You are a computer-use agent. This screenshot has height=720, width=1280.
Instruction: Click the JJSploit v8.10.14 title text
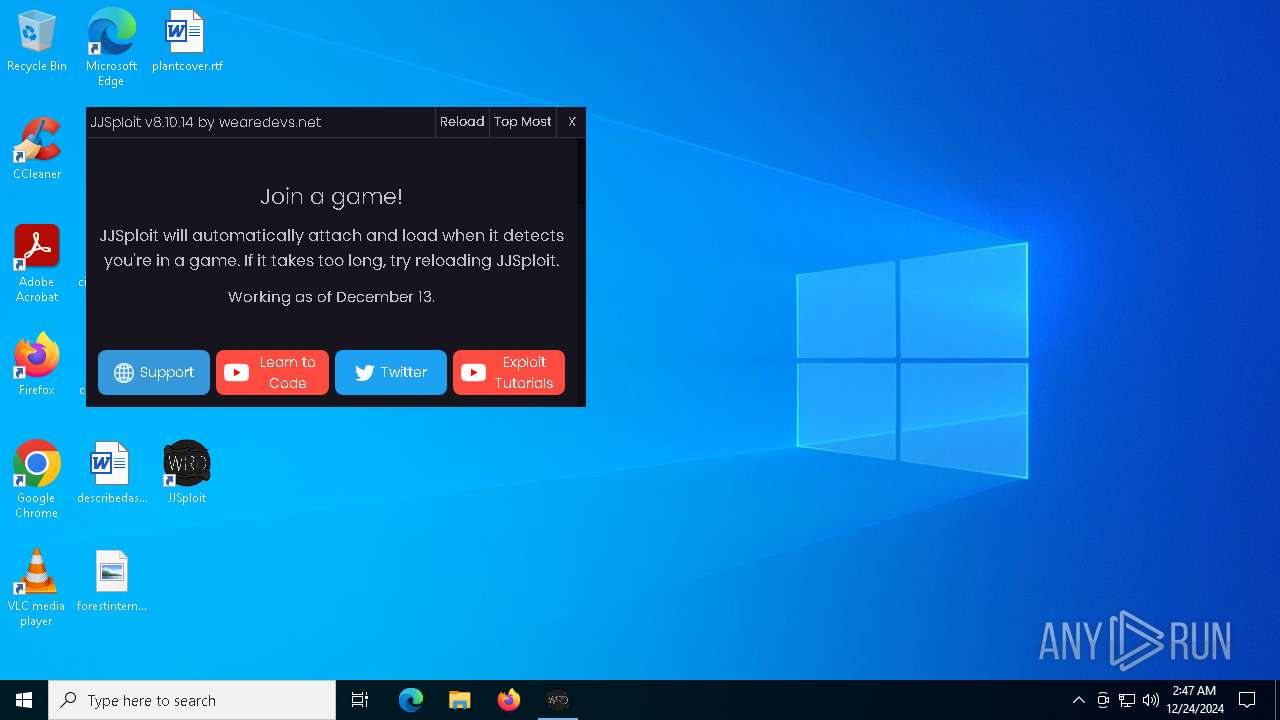click(x=206, y=122)
